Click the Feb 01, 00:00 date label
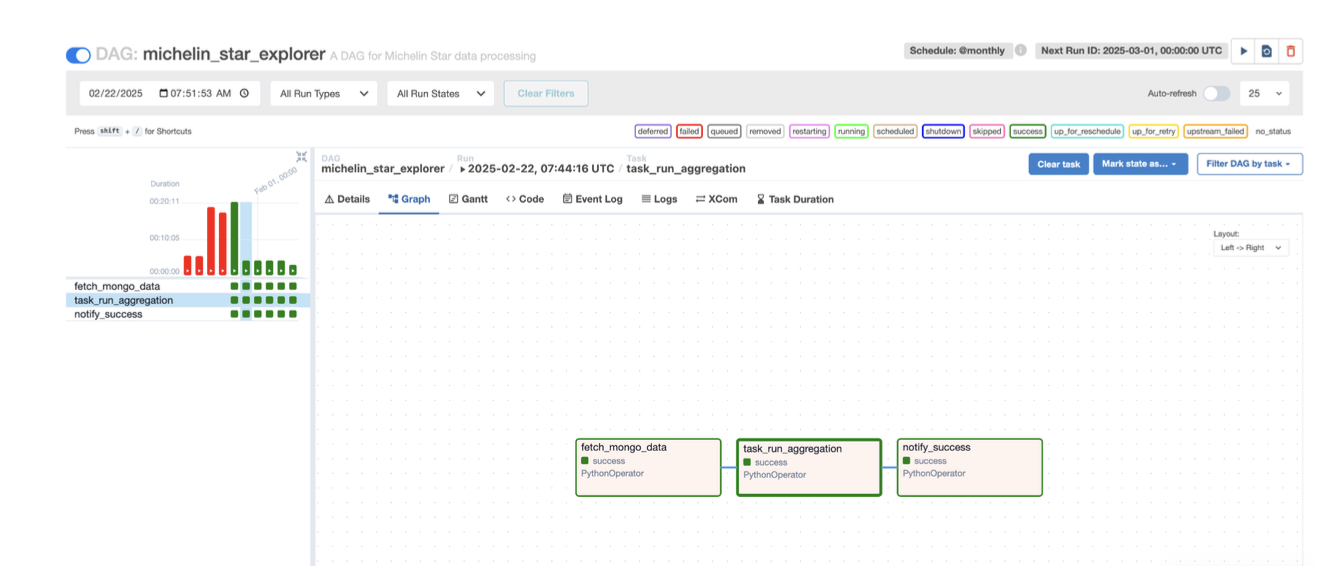 click(276, 180)
